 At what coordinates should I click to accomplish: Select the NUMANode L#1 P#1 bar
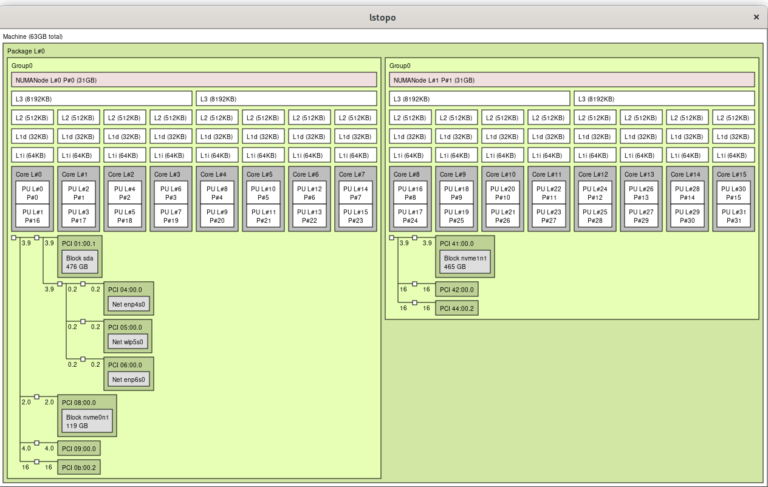[x=571, y=79]
